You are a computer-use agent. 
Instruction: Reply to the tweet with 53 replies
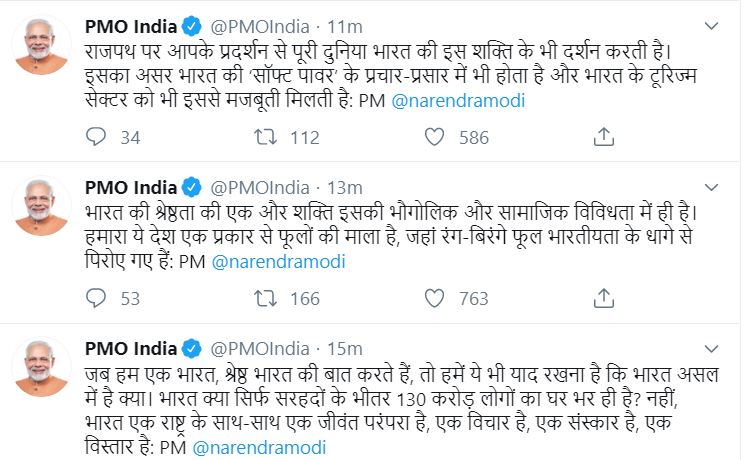(97, 298)
